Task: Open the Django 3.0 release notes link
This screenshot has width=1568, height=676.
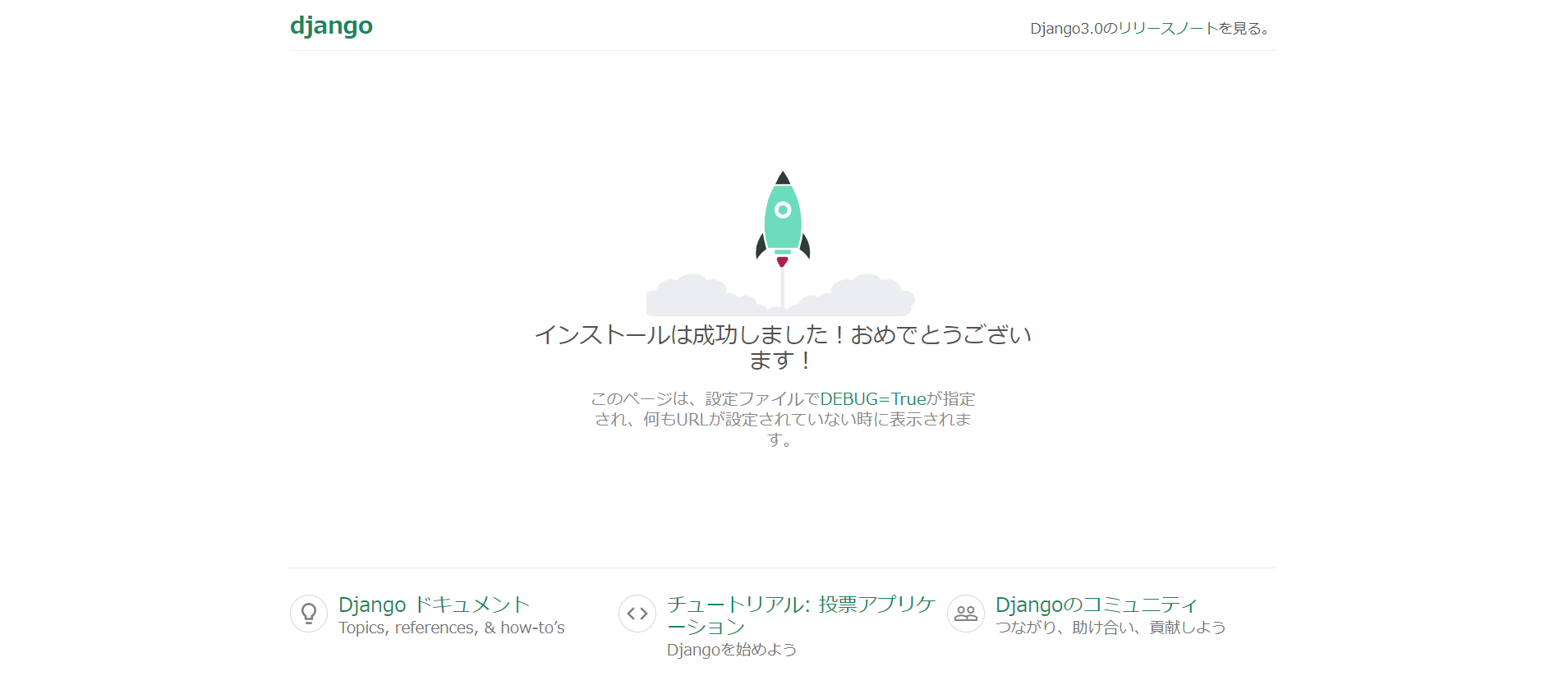Action: pos(1168,29)
